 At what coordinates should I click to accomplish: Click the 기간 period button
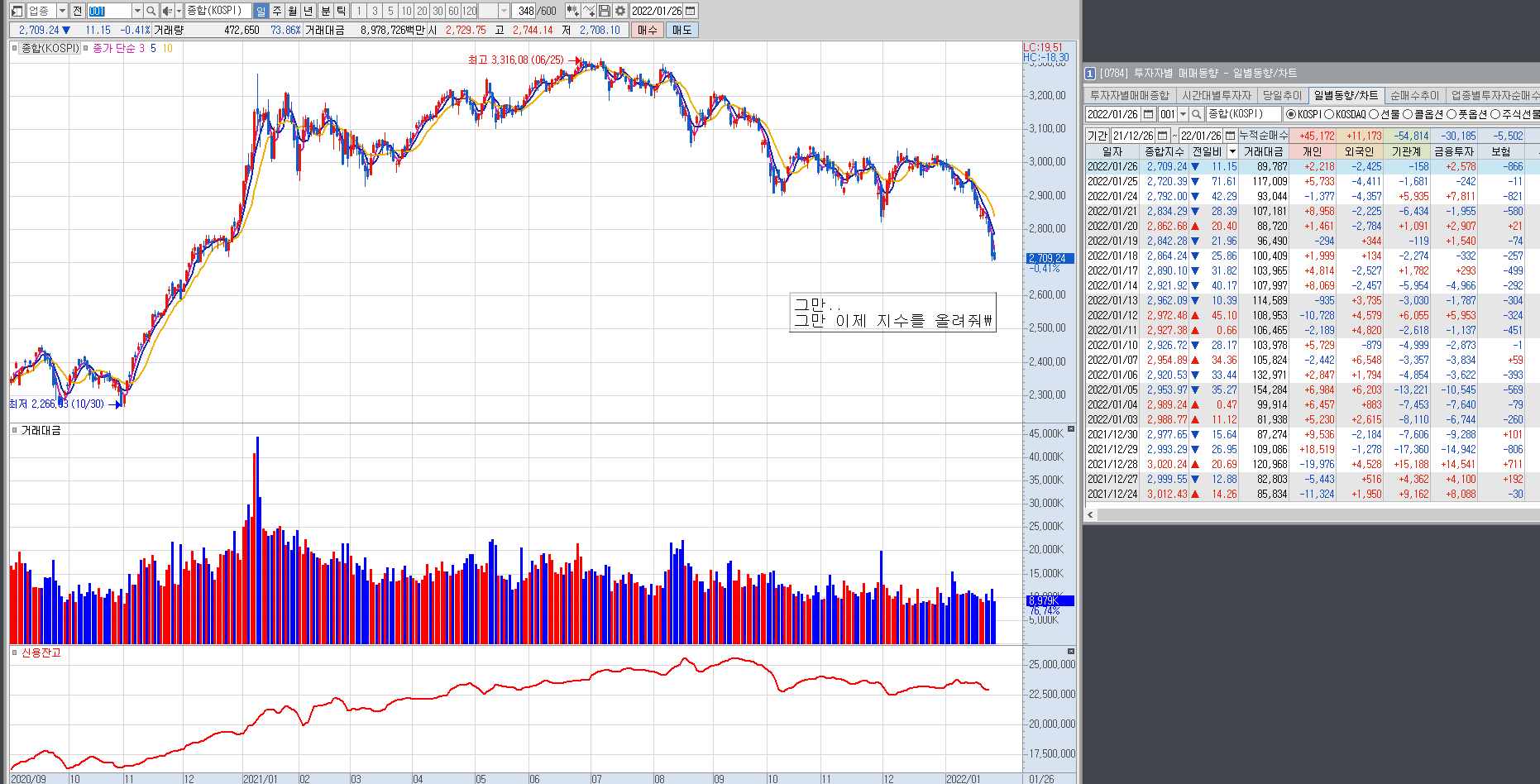(x=1098, y=136)
